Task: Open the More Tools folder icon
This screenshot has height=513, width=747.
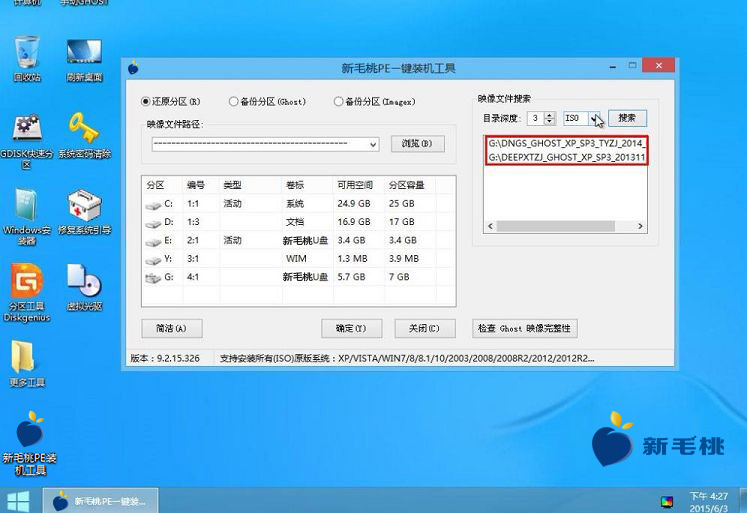Action: pos(27,363)
